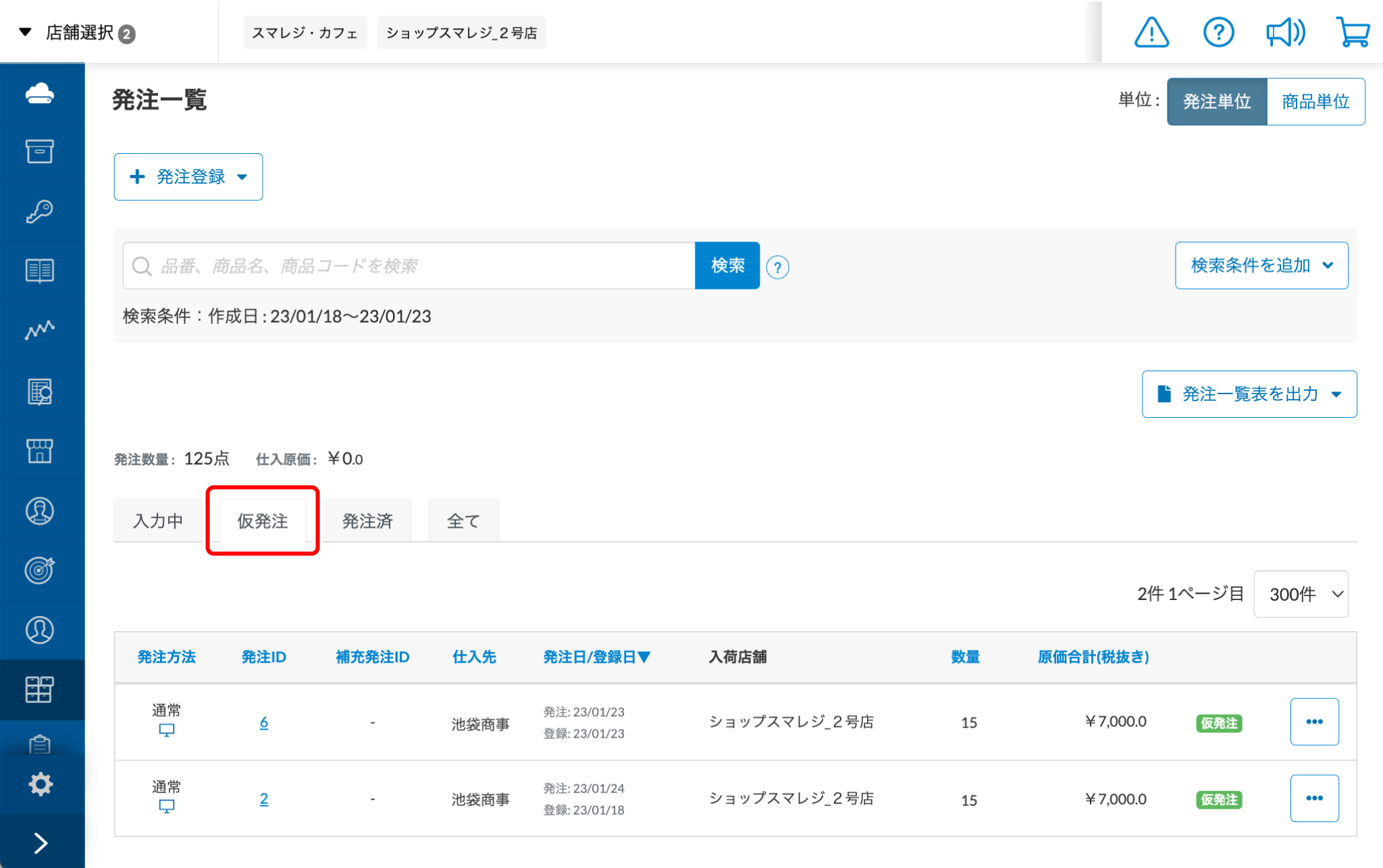Switch unit to 発注単位
The image size is (1383, 868).
pyautogui.click(x=1217, y=102)
